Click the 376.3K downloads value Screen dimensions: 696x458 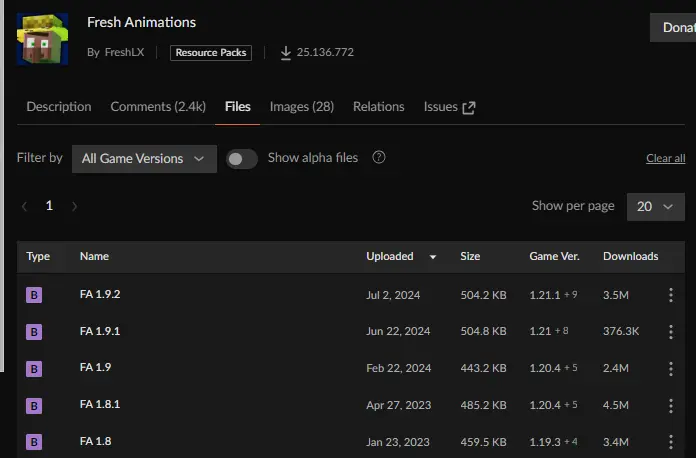pos(621,332)
